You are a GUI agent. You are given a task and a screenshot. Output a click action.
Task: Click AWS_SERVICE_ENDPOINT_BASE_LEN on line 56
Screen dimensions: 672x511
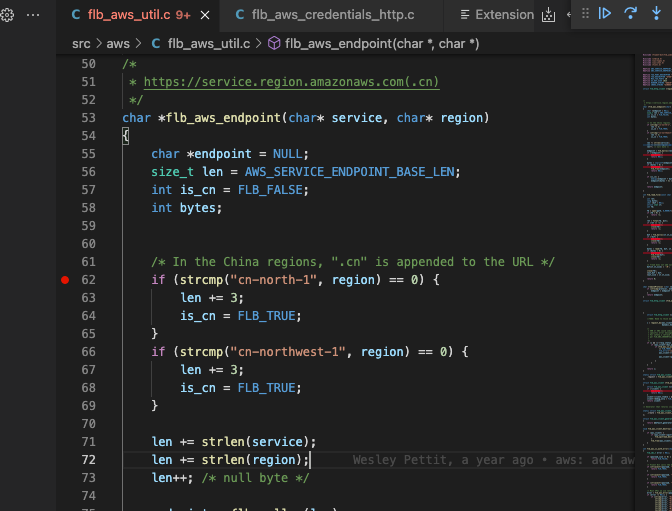[349, 172]
